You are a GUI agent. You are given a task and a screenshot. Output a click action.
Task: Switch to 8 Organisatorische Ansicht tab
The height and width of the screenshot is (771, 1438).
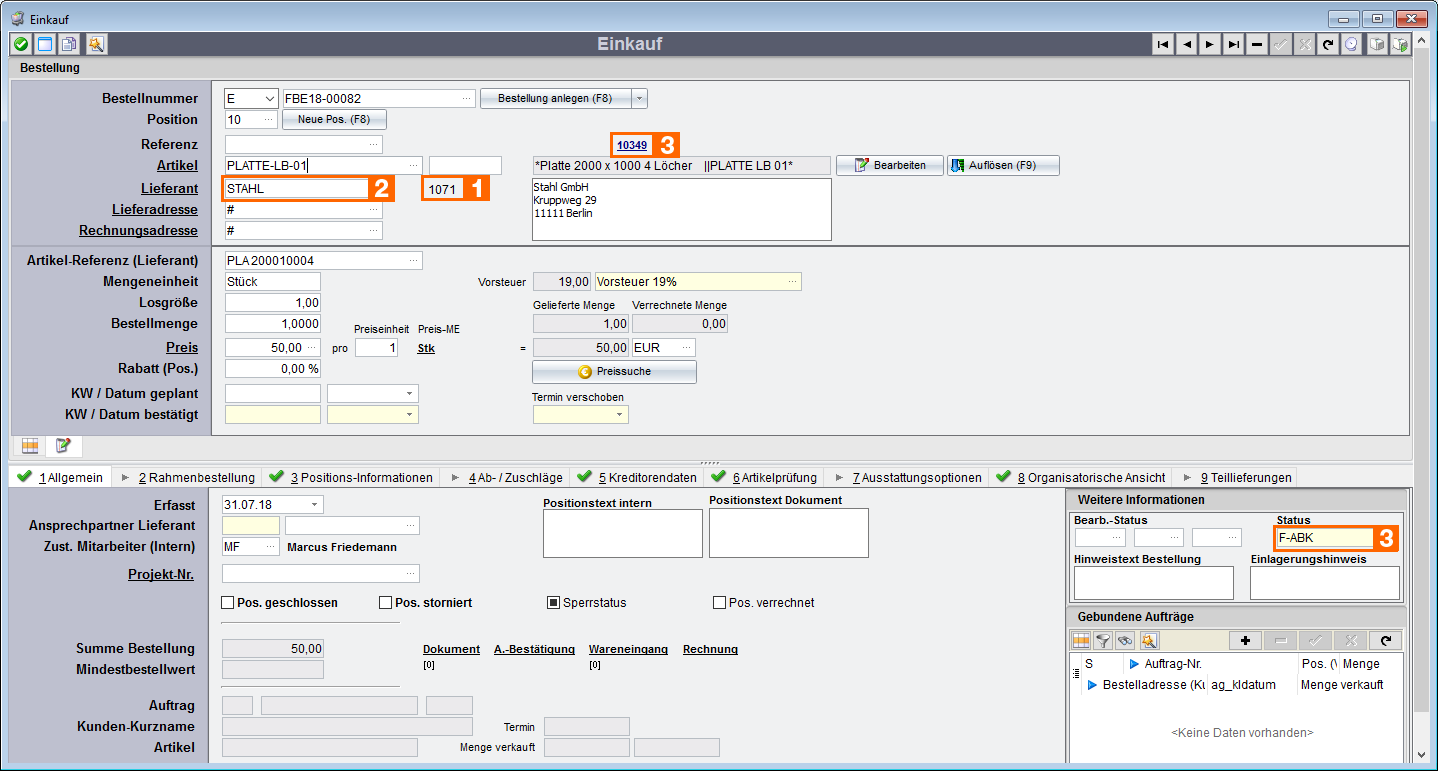(x=1078, y=478)
